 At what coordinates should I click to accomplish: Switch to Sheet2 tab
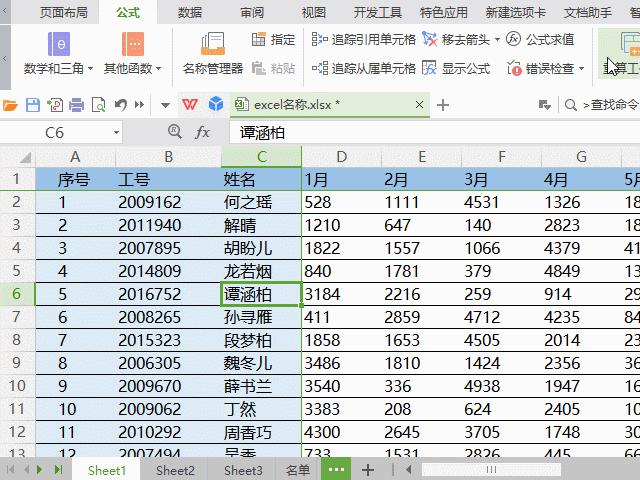point(175,470)
